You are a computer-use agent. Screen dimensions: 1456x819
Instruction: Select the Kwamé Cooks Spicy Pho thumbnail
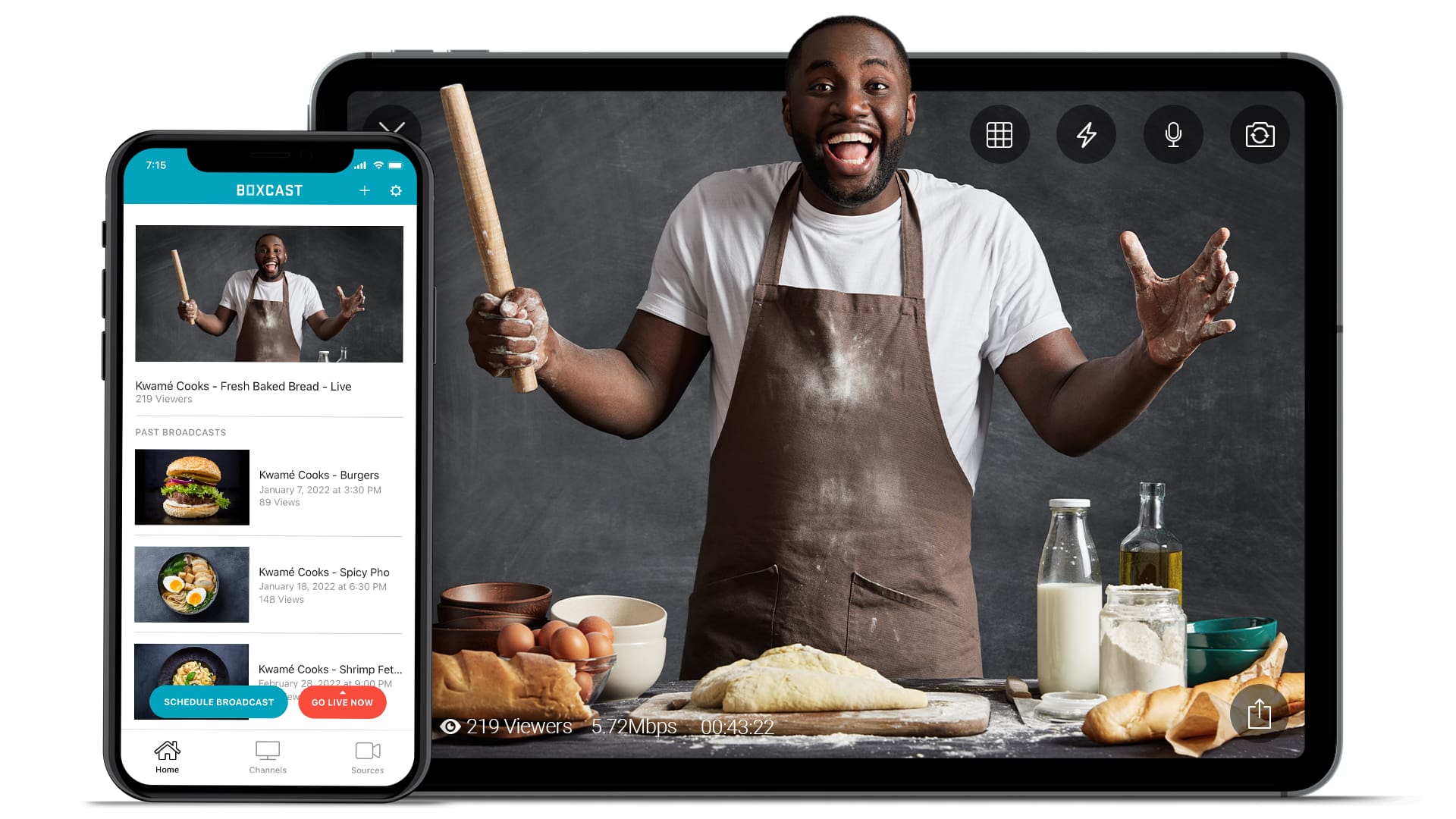(191, 584)
